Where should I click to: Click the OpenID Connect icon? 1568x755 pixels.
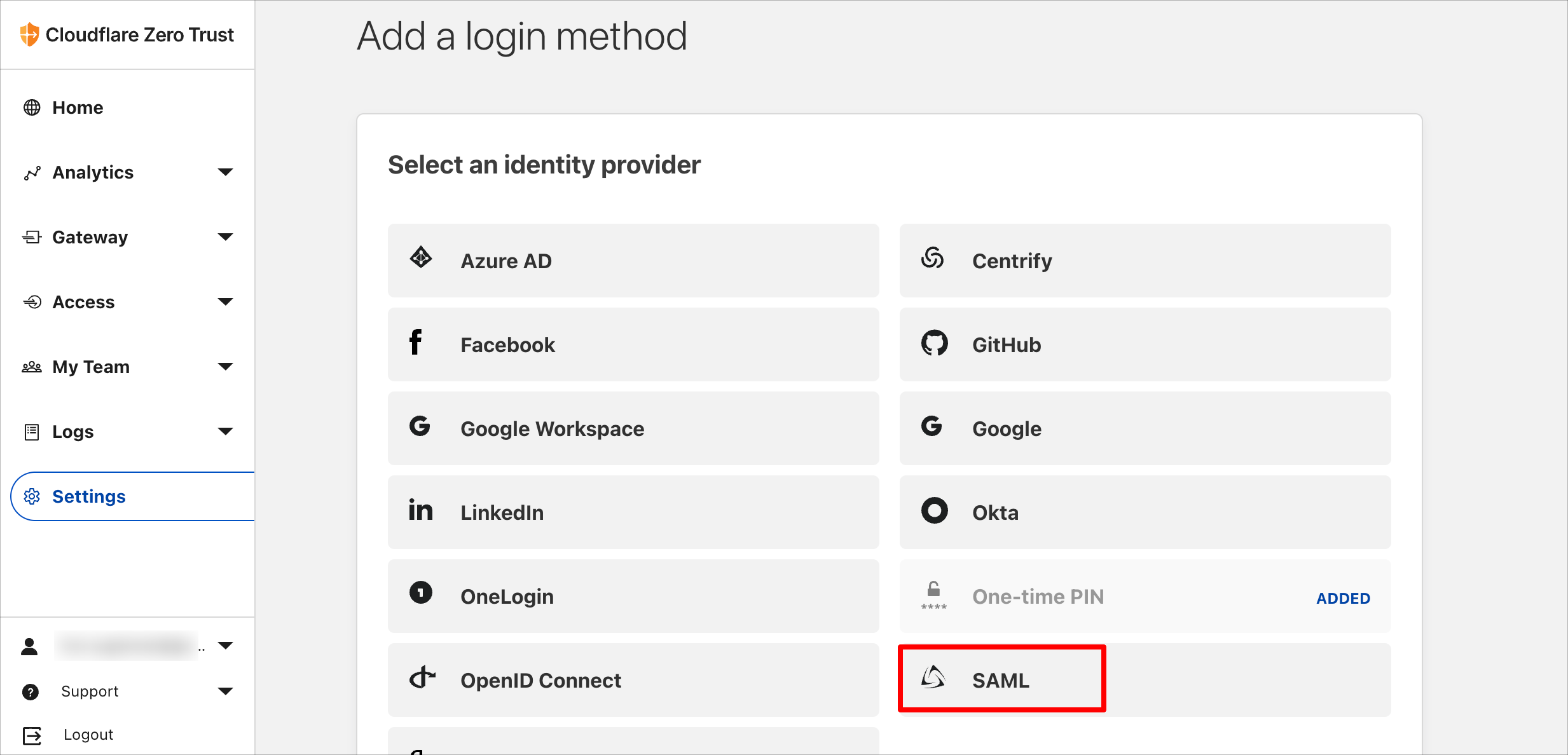[422, 677]
